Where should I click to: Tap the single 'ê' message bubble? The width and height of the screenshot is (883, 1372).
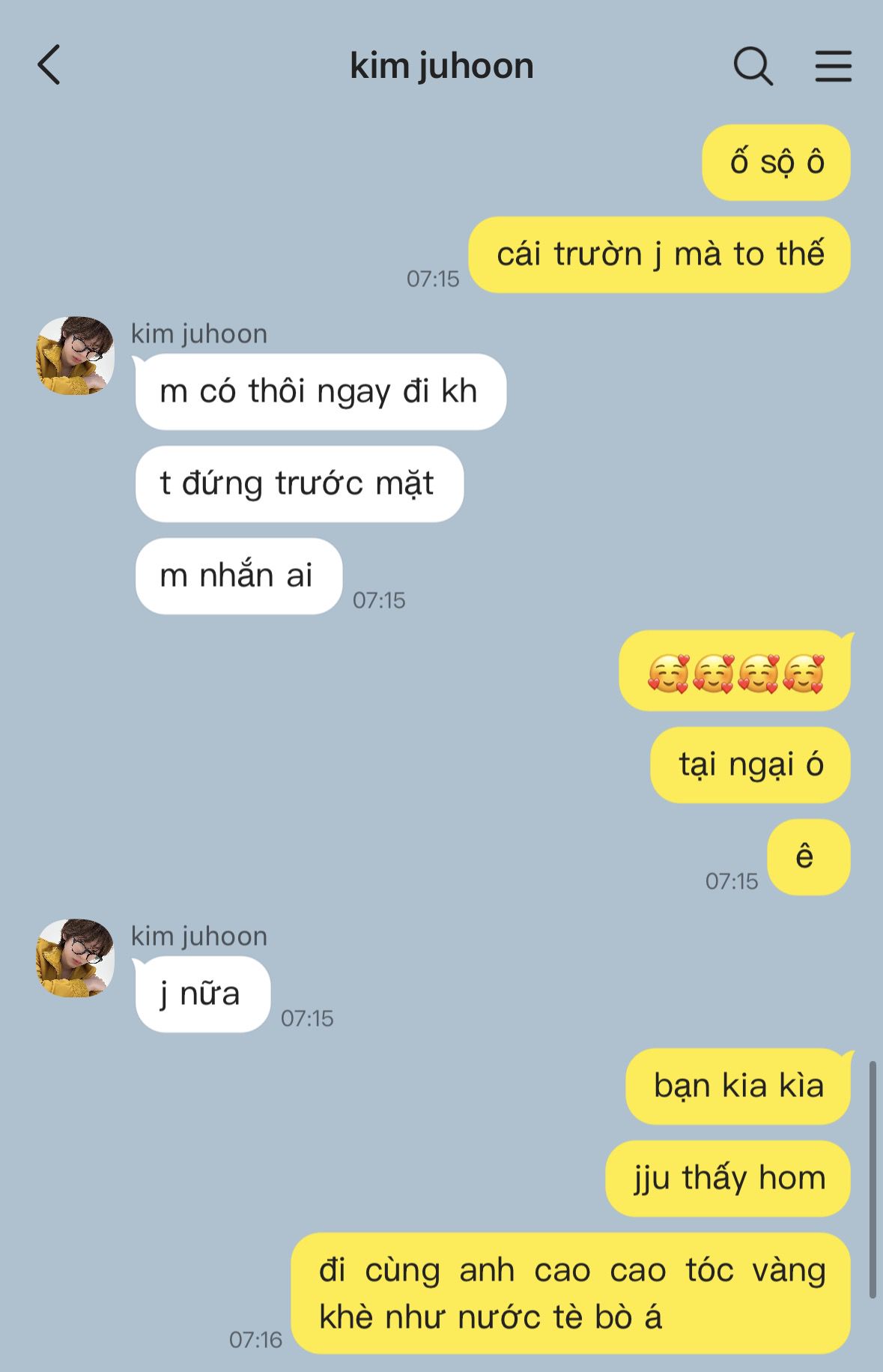[x=809, y=857]
